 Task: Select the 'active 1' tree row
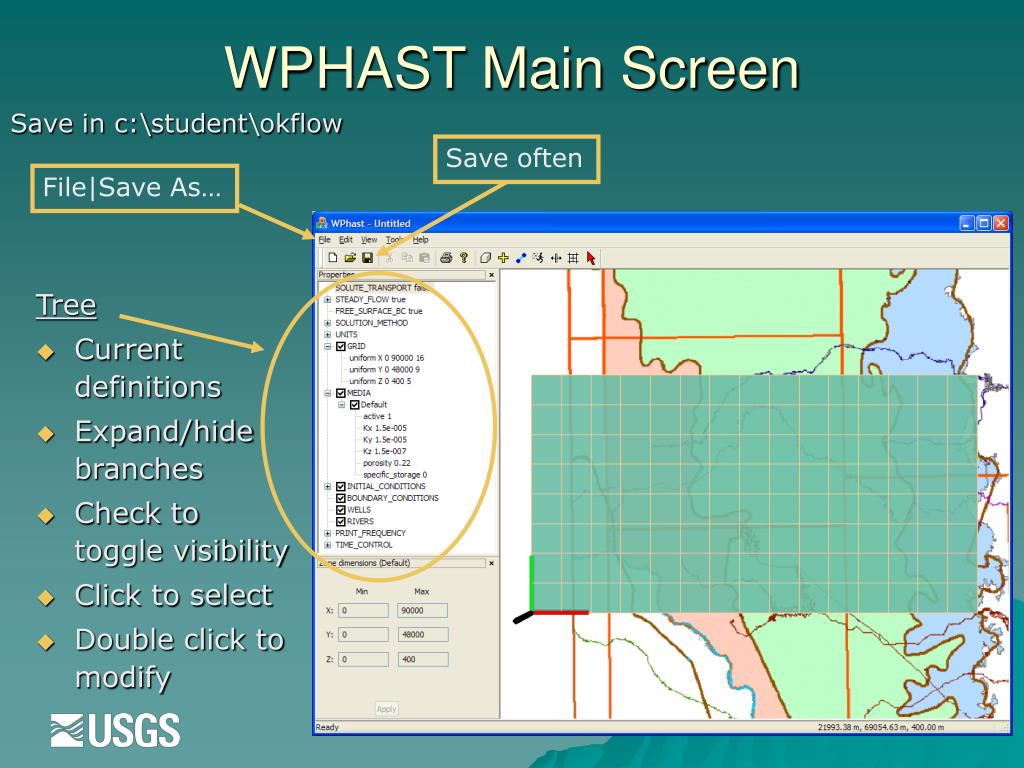coord(377,417)
